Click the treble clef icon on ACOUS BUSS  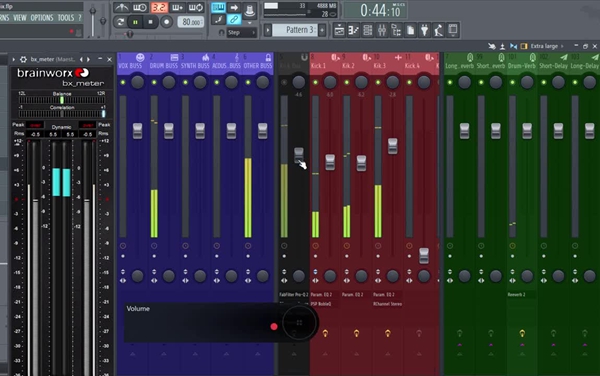pos(237,57)
